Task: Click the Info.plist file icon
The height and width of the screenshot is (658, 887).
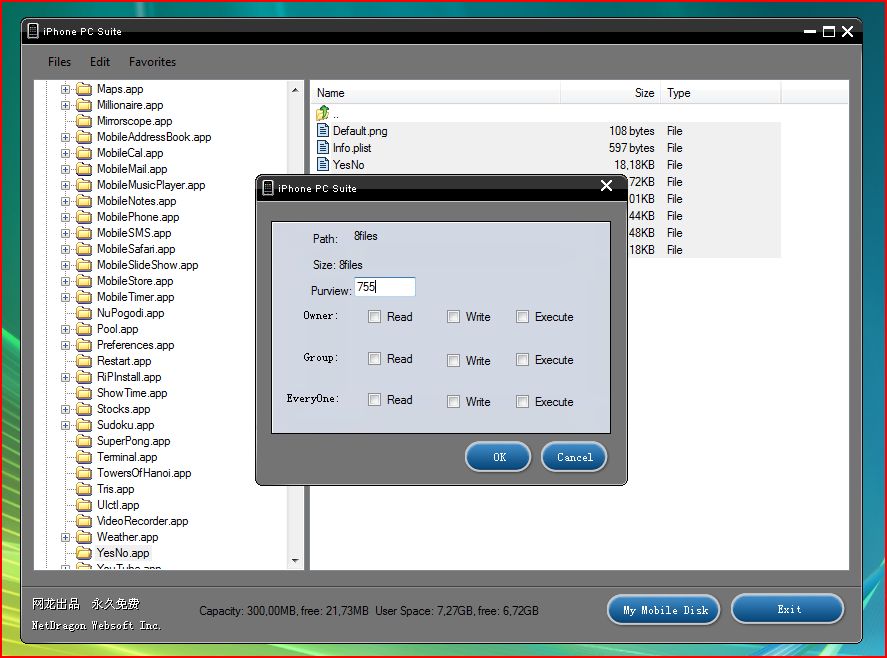Action: pos(323,148)
